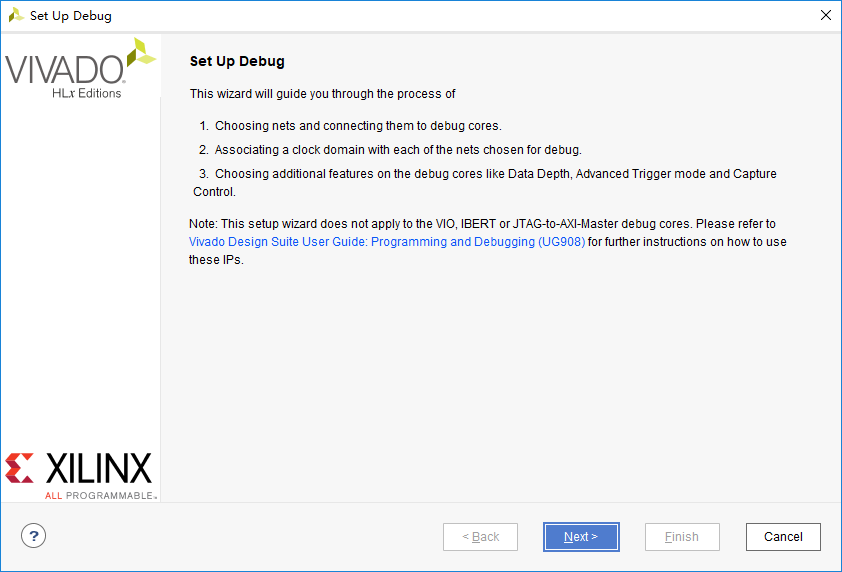Select step 3 about Data Depth features
The height and width of the screenshot is (572, 842).
click(x=485, y=183)
